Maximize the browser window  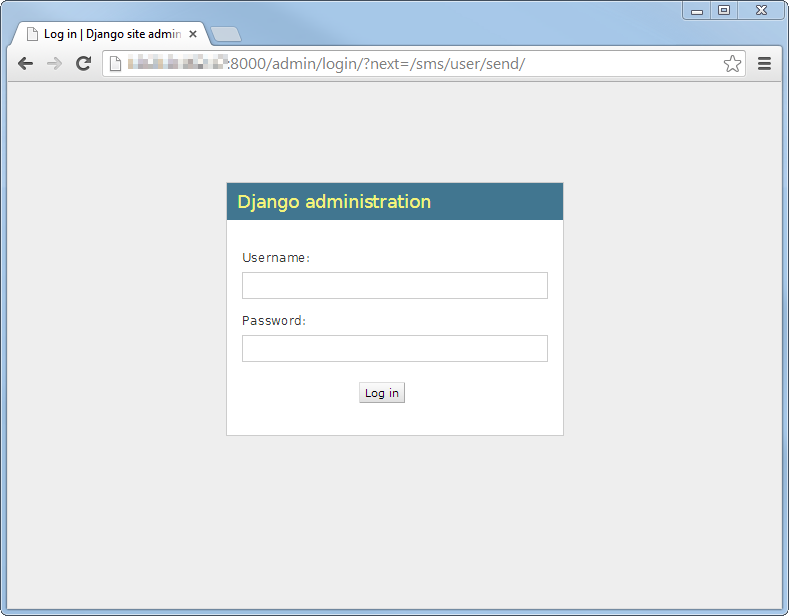pyautogui.click(x=724, y=11)
